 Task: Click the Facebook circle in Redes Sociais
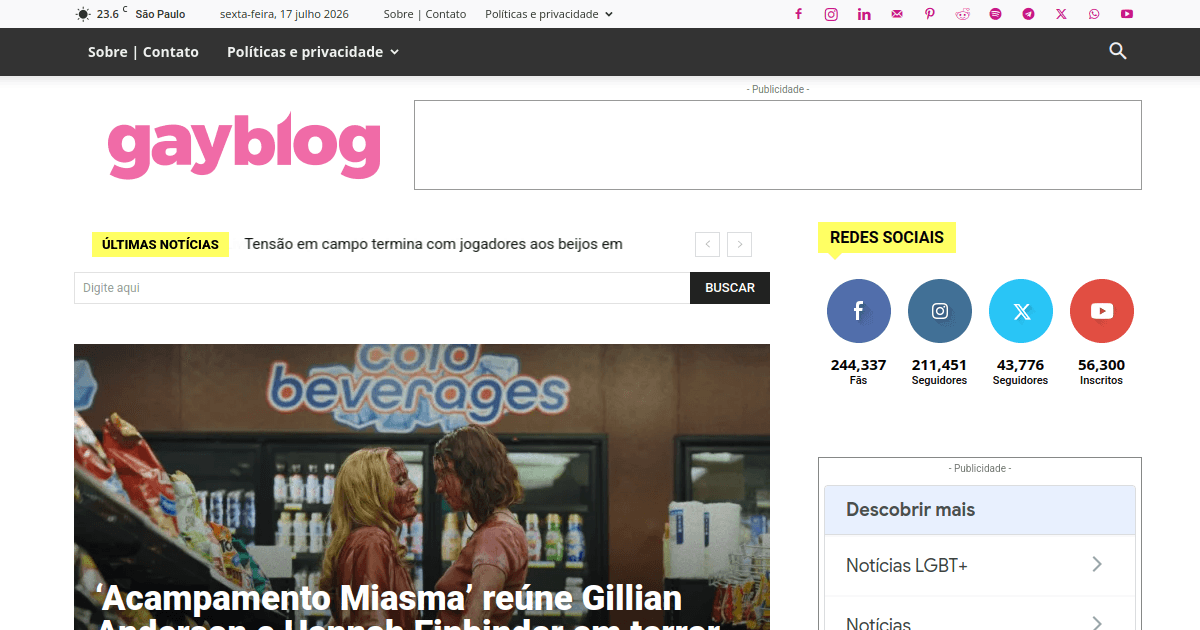859,311
